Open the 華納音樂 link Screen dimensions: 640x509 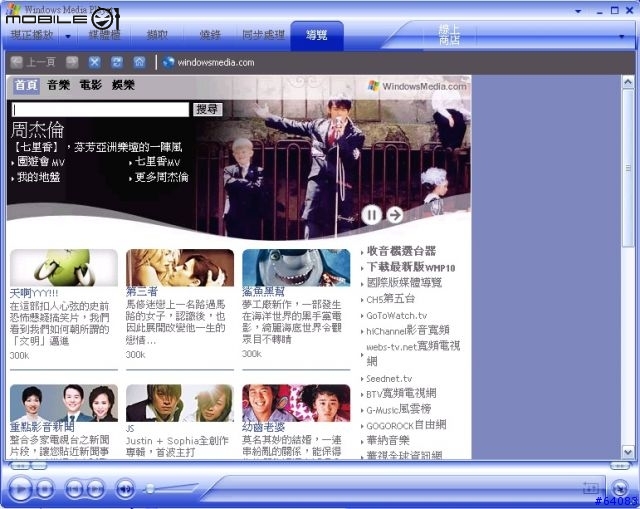point(388,440)
